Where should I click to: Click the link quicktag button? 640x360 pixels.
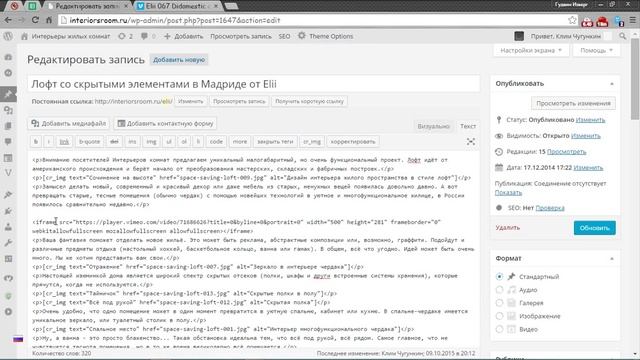[64, 142]
